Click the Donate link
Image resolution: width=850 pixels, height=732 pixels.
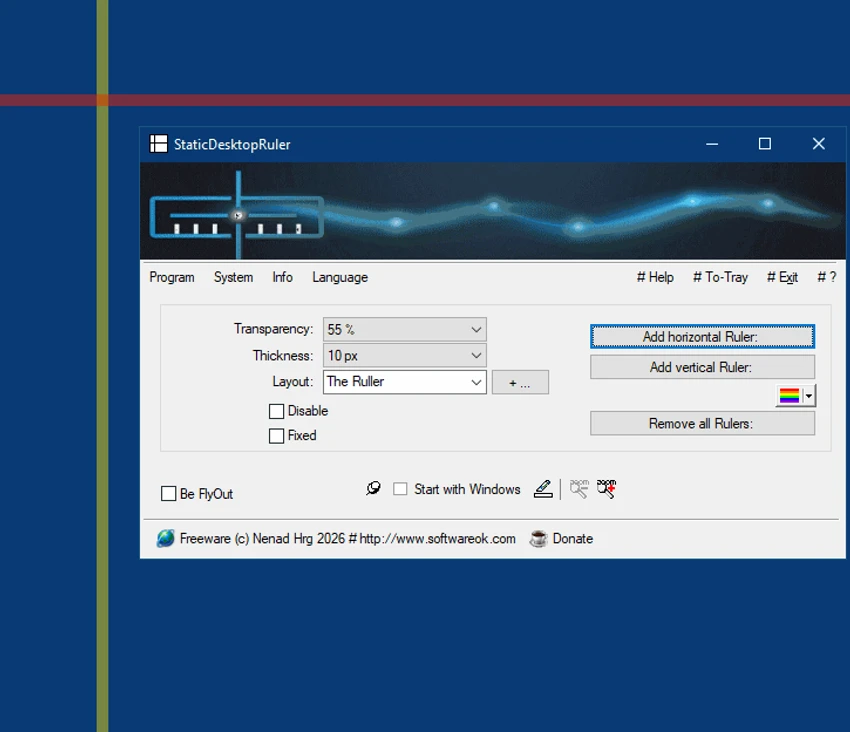coord(572,538)
